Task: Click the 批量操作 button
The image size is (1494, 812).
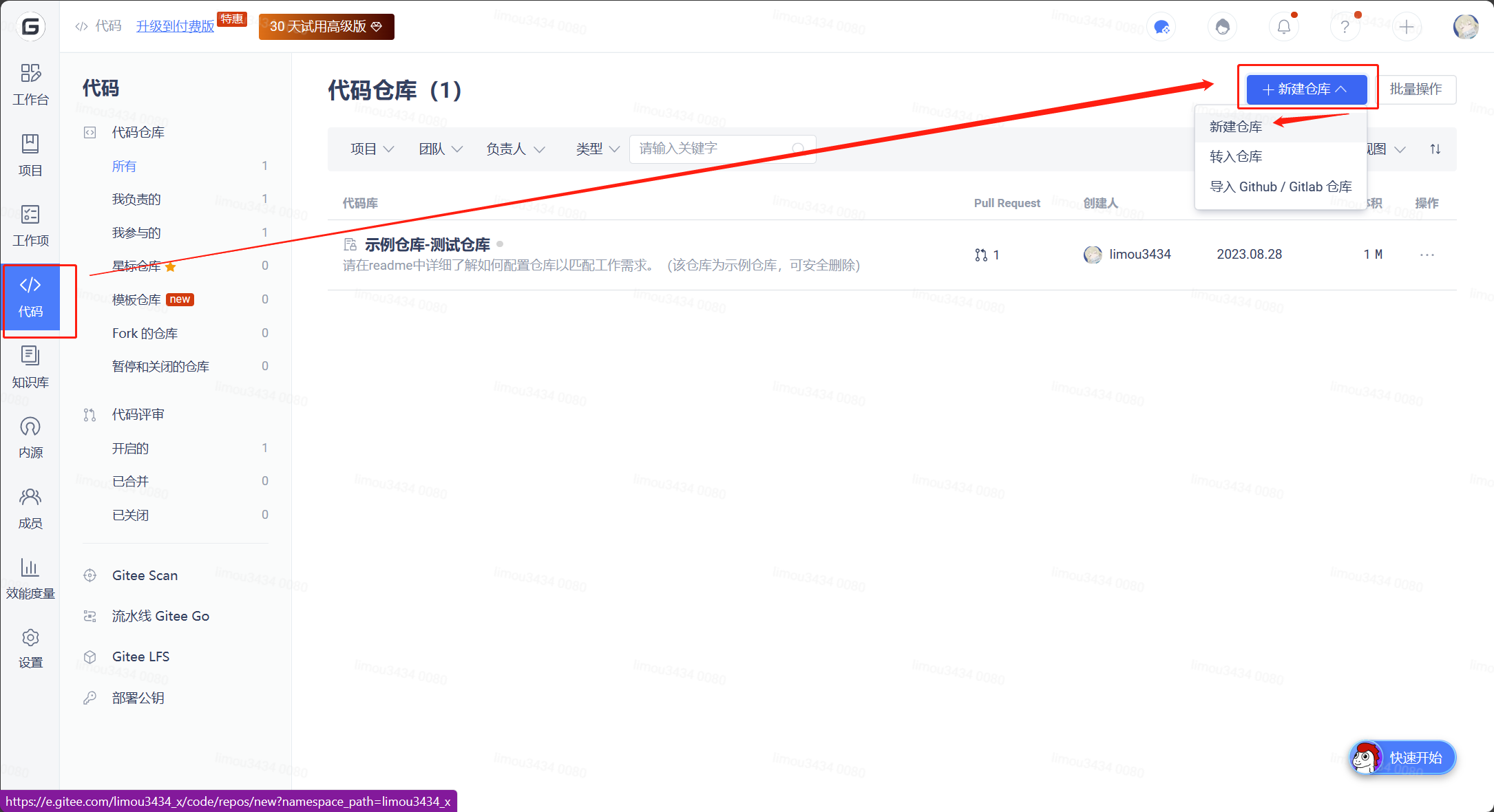Action: [1416, 89]
